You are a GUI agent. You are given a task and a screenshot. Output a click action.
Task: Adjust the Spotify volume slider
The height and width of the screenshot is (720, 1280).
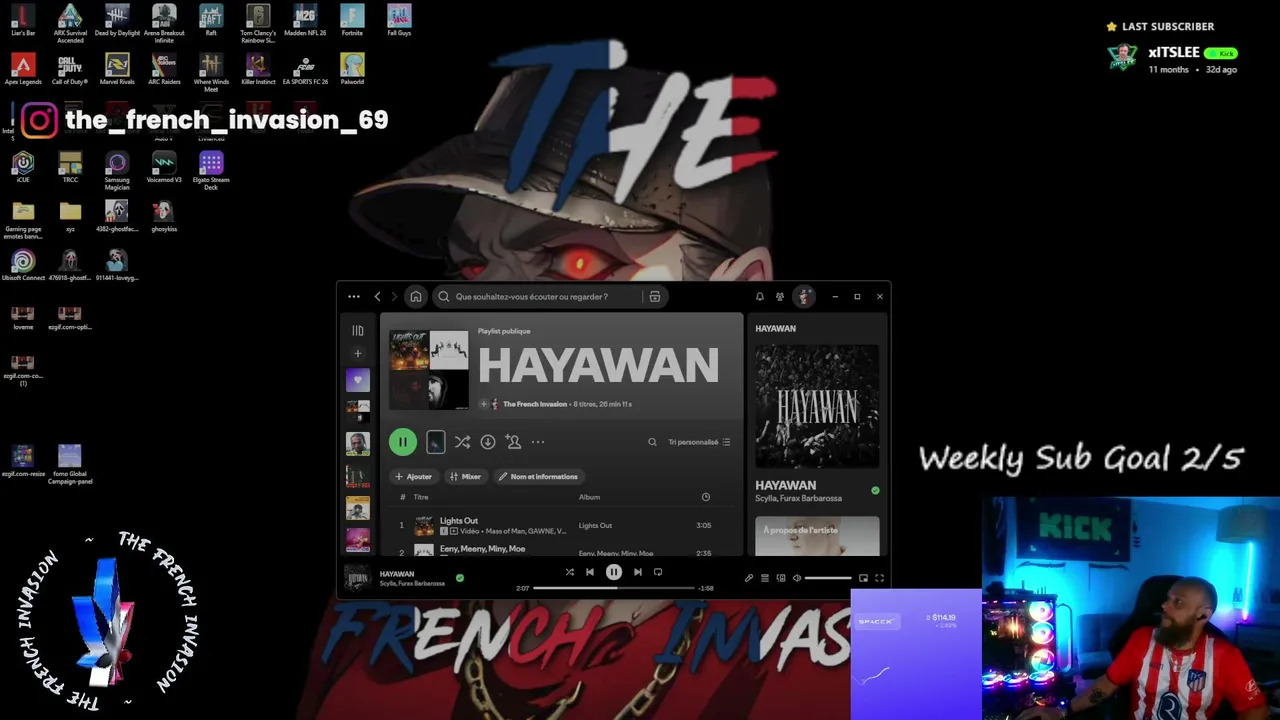(x=828, y=578)
